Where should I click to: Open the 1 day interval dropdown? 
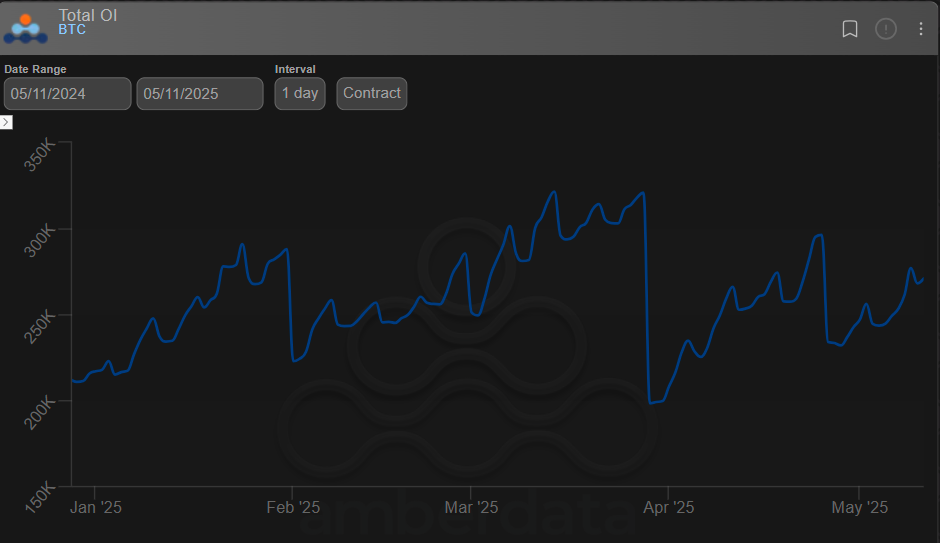click(x=300, y=93)
